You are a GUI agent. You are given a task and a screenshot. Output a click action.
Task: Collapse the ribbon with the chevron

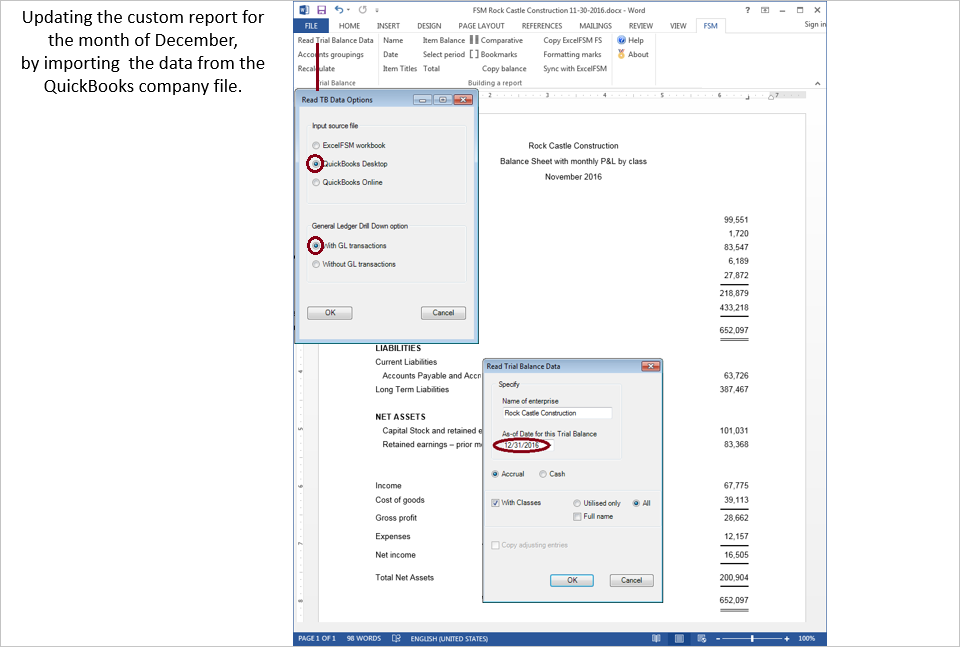click(x=817, y=83)
